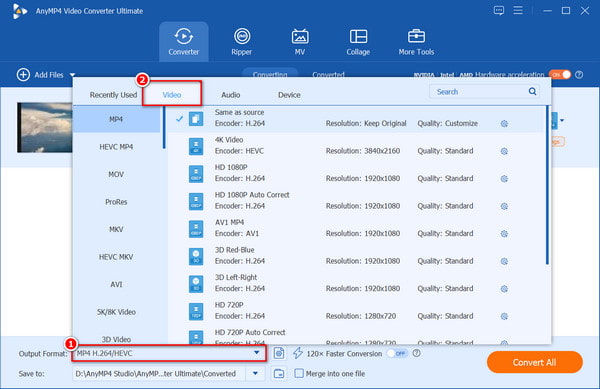Open the MV module
600x389 pixels.
point(300,42)
